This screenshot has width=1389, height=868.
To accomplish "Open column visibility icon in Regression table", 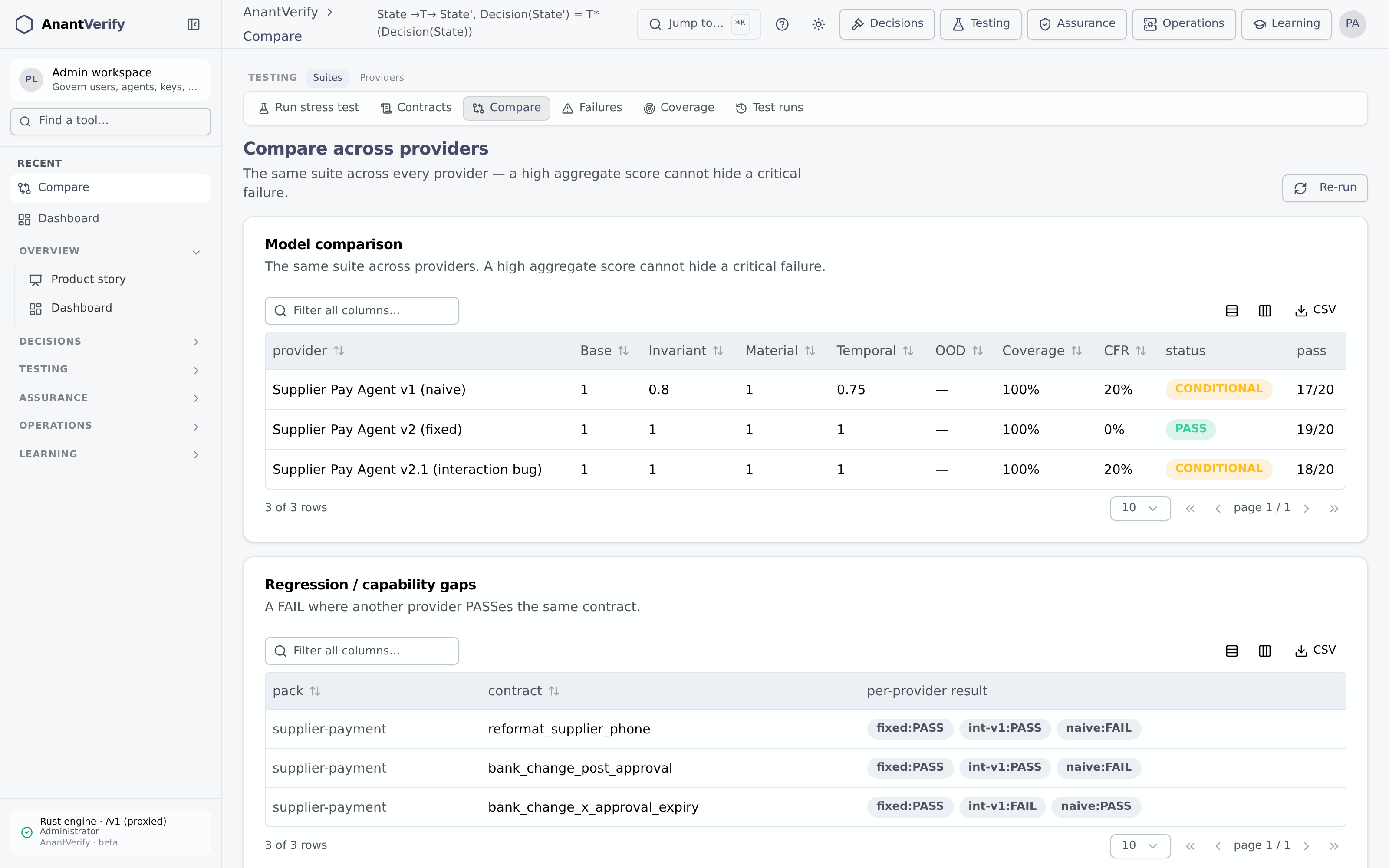I will 1264,651.
